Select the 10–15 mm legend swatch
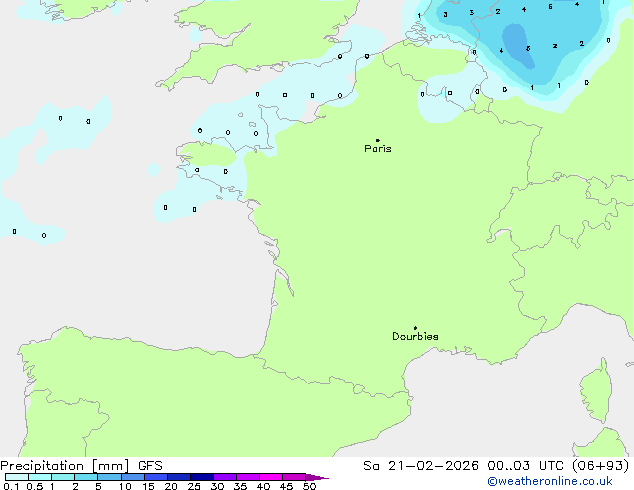The height and width of the screenshot is (490, 634). coord(132,477)
